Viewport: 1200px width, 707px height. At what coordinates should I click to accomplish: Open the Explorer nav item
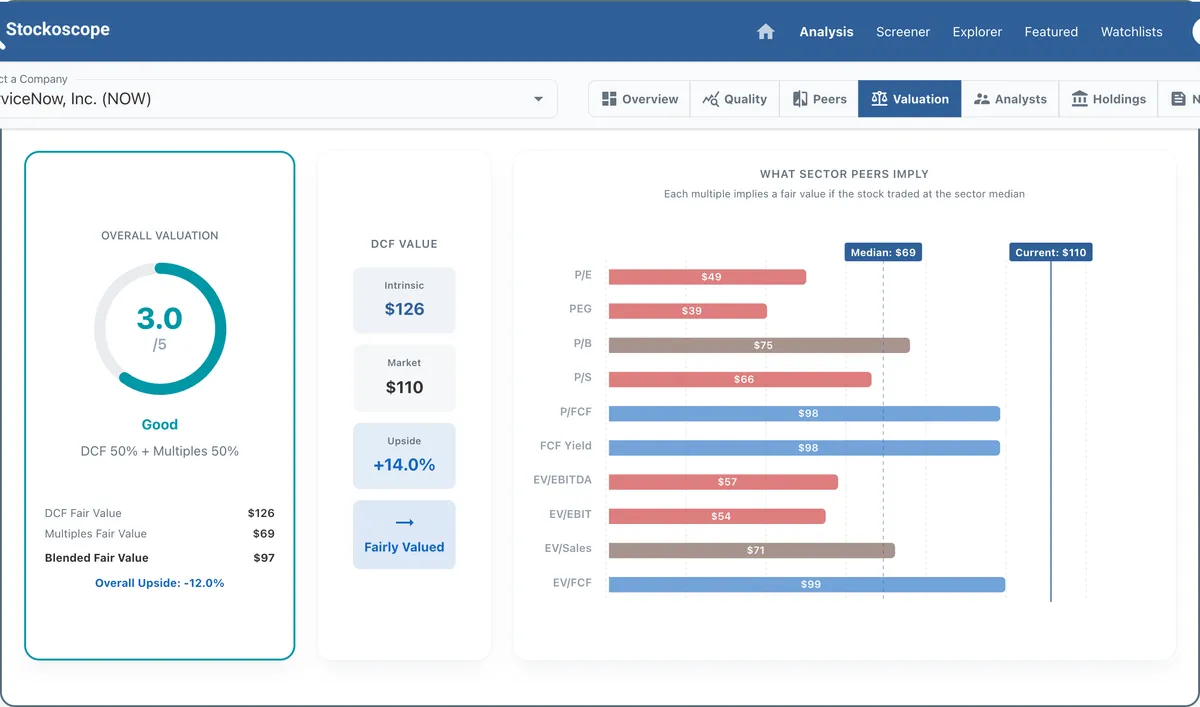click(x=977, y=32)
